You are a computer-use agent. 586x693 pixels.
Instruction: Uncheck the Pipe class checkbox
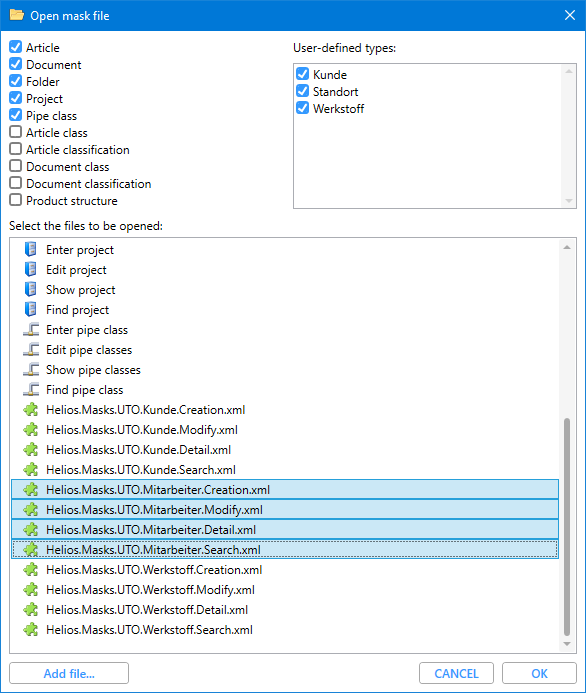[x=15, y=115]
